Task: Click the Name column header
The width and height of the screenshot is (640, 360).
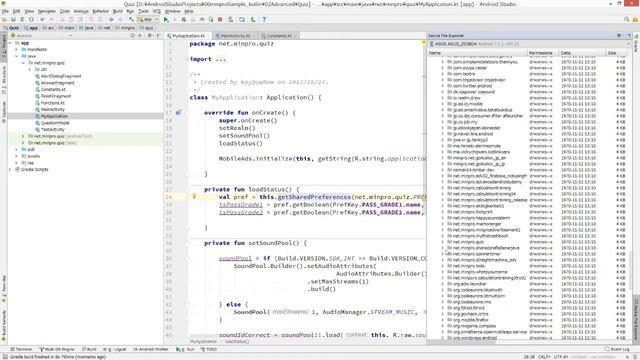Action: click(x=478, y=53)
